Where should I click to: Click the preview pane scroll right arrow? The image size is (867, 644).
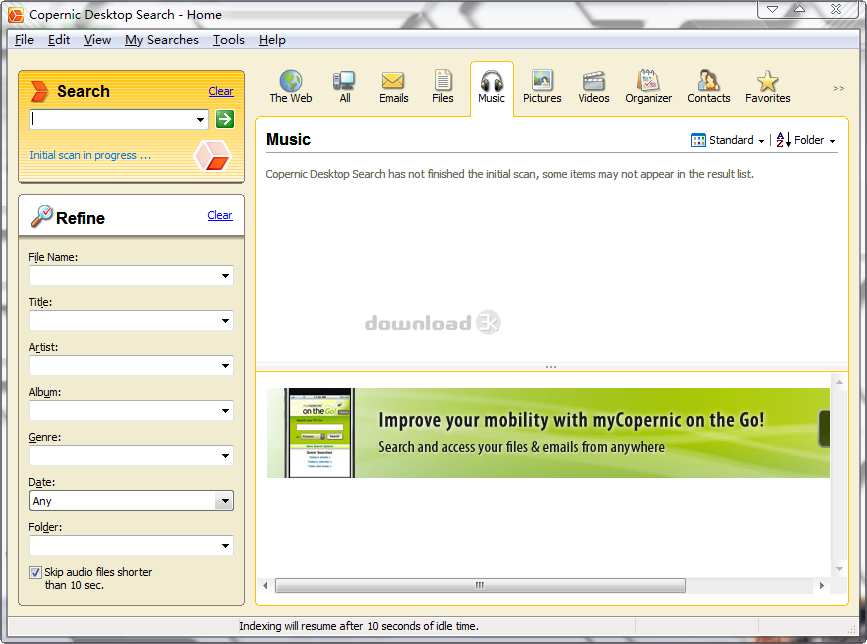pyautogui.click(x=822, y=585)
